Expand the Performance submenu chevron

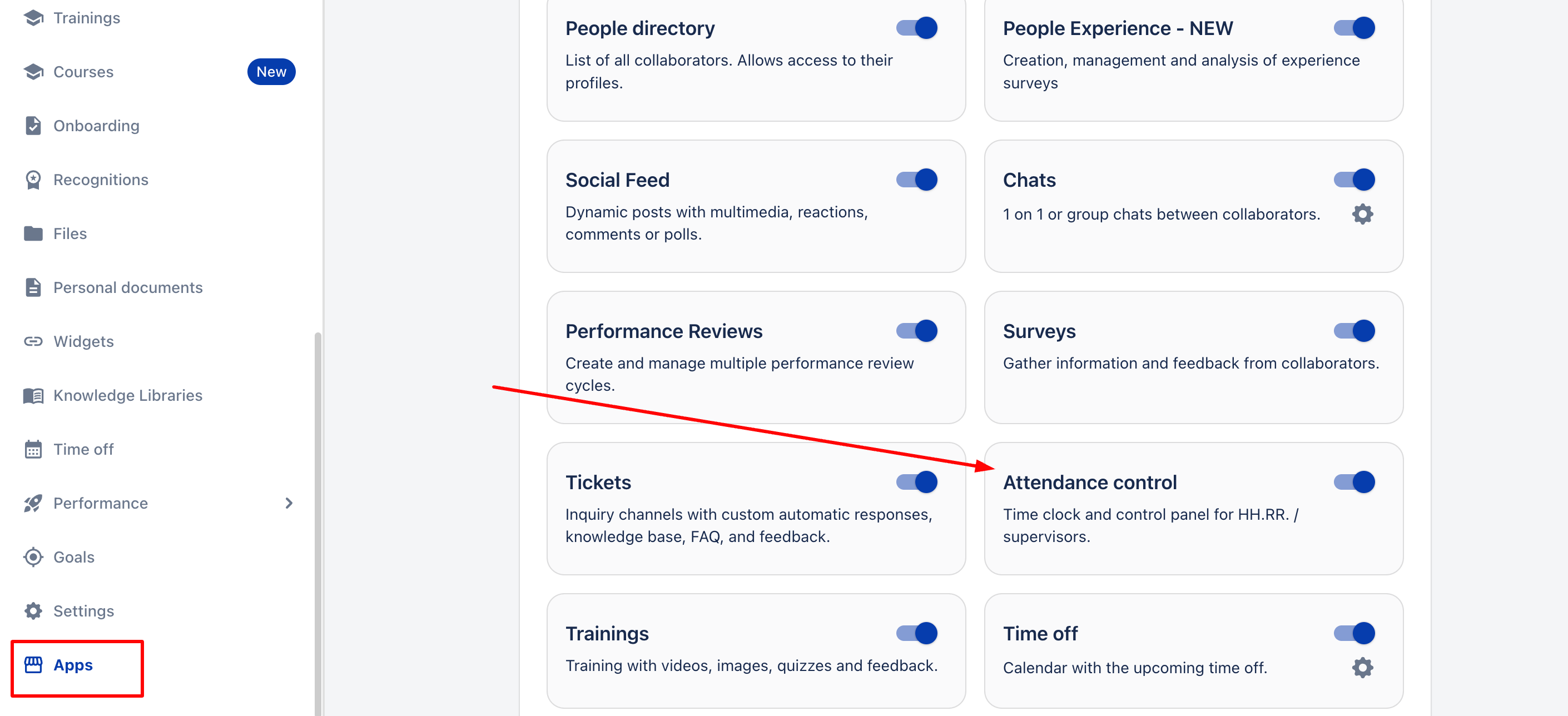tap(289, 503)
